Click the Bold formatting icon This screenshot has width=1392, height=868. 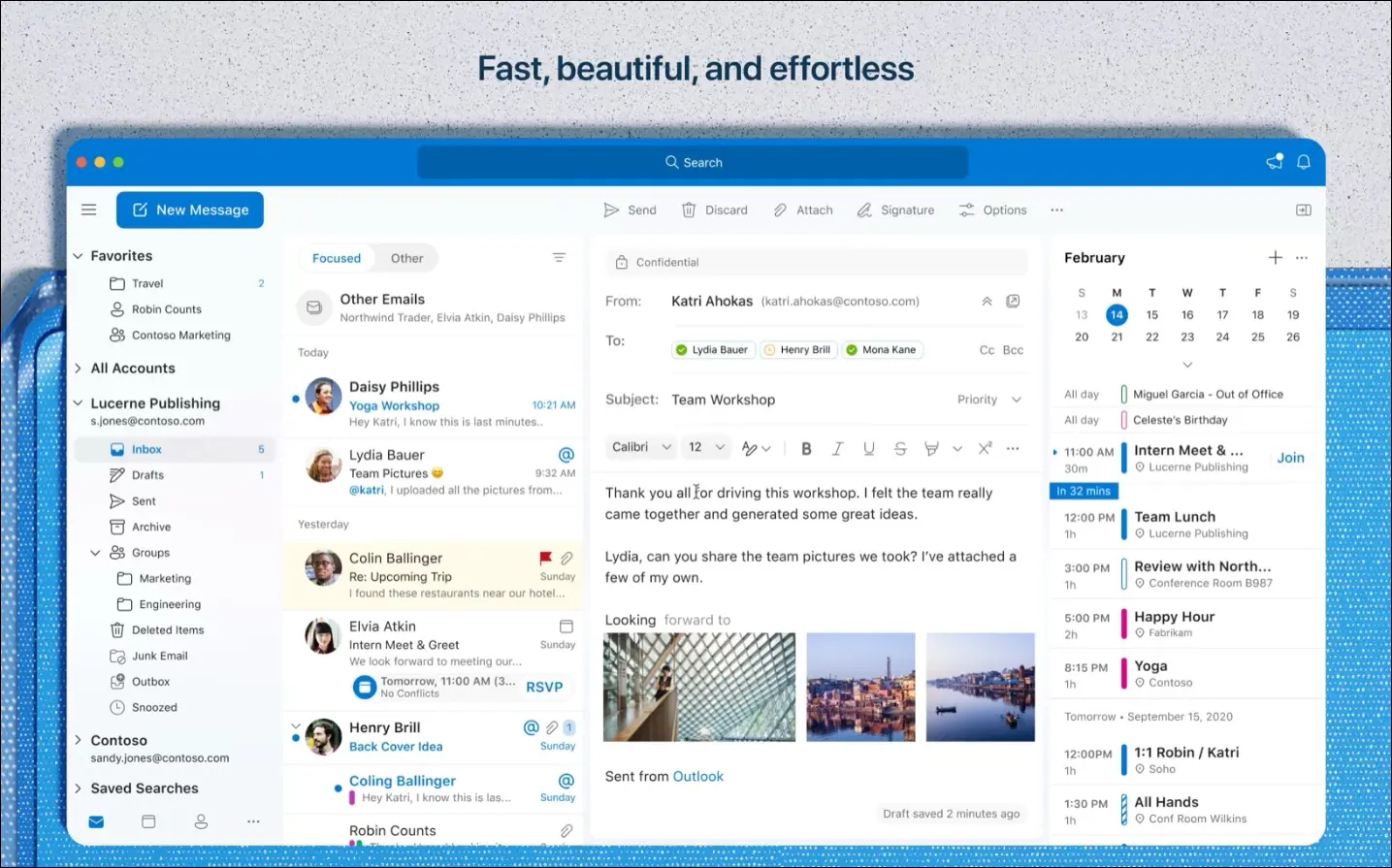(x=806, y=448)
